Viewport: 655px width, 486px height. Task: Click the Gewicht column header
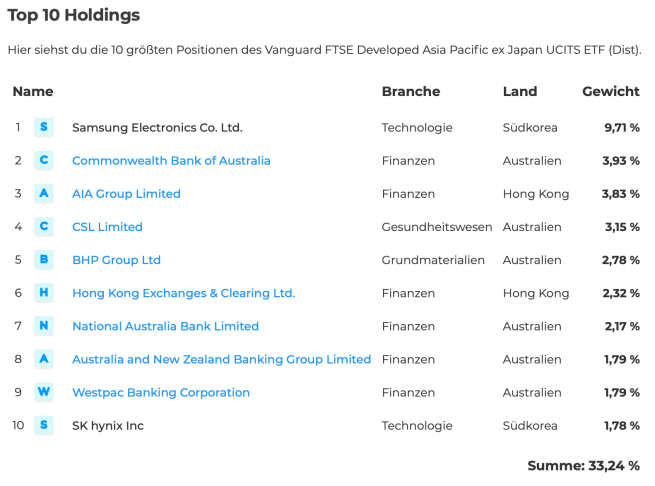pos(611,91)
